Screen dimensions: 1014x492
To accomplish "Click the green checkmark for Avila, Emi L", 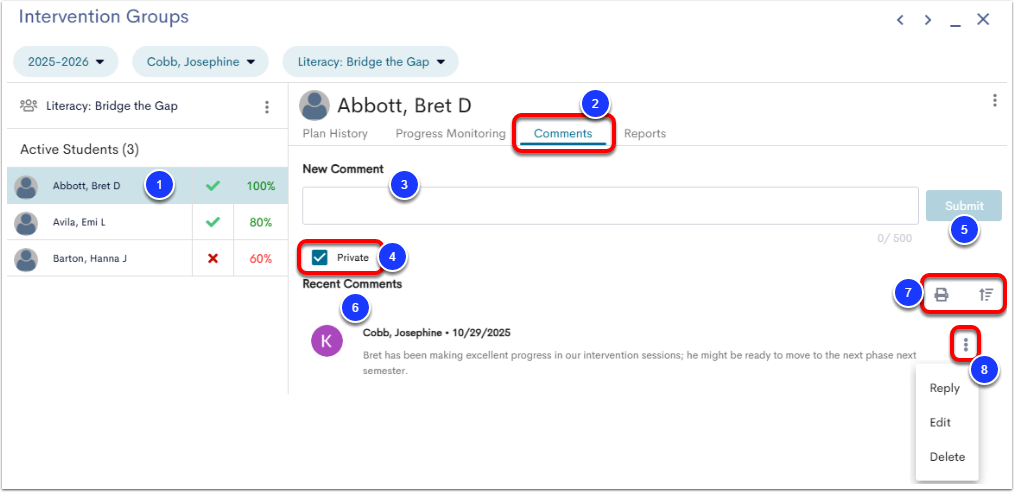I will coord(213,222).
